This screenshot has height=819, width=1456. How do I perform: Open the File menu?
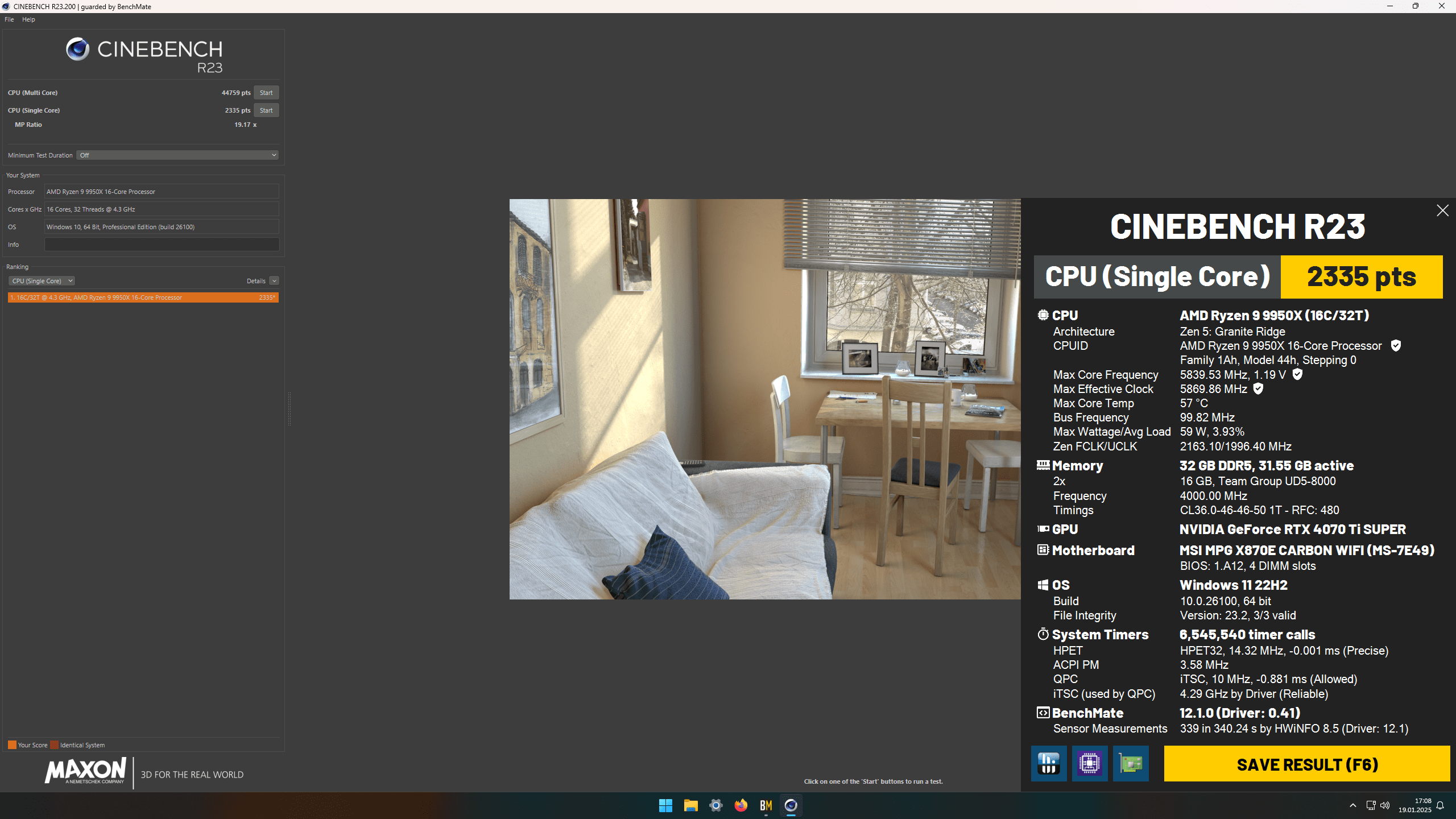[x=9, y=19]
